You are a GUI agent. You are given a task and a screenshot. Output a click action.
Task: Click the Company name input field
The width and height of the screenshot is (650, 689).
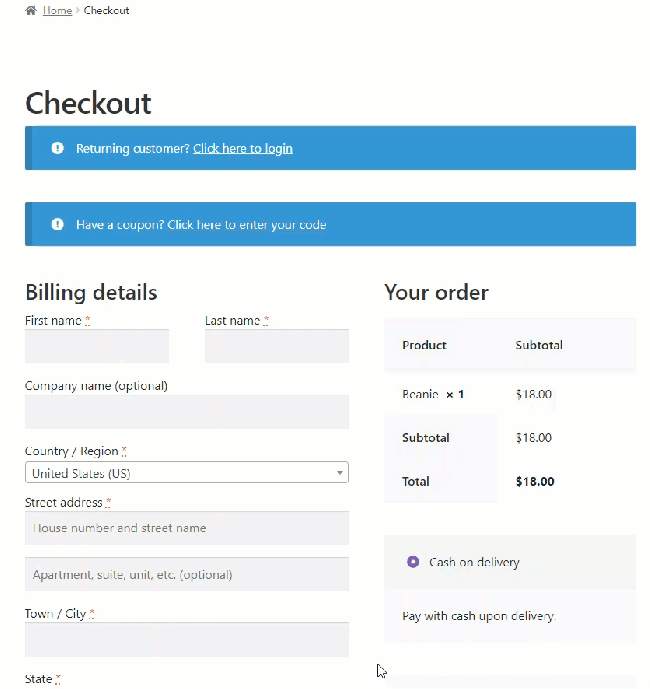pyautogui.click(x=187, y=411)
